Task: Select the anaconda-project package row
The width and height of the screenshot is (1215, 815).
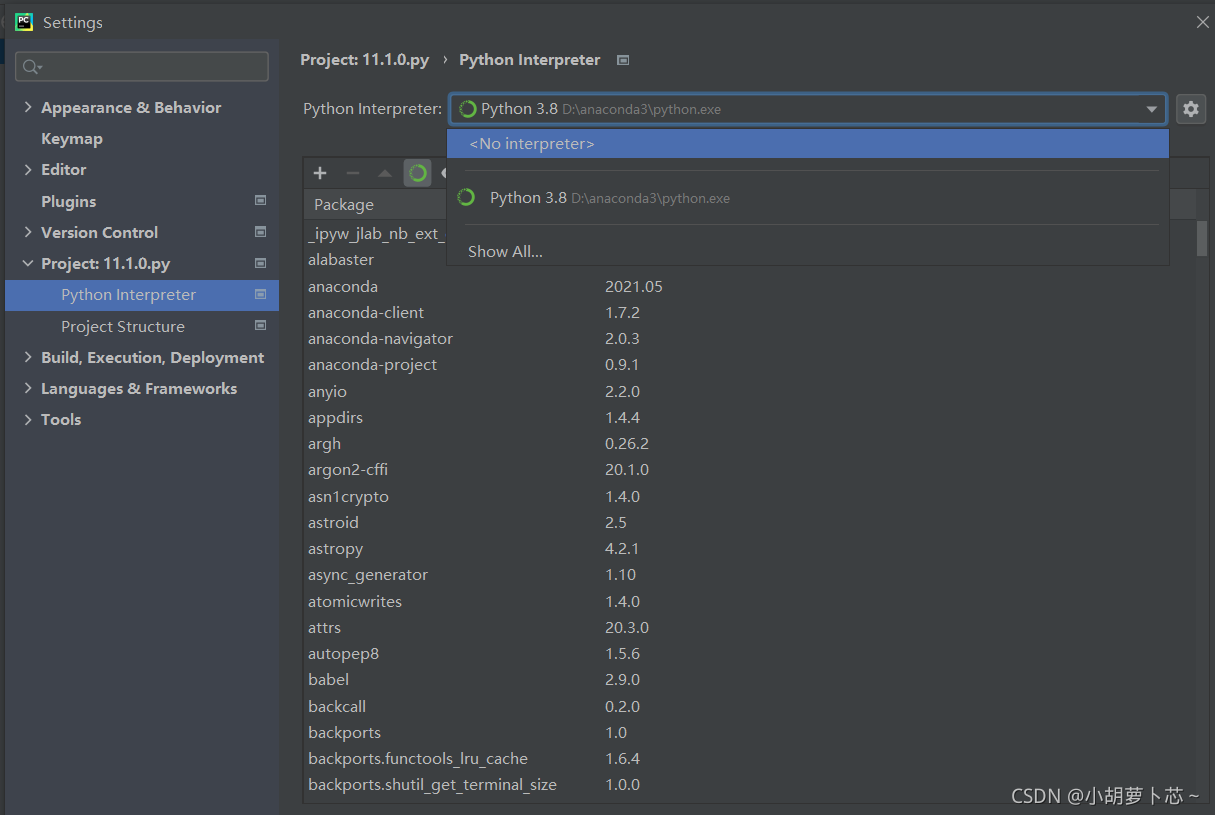Action: point(750,365)
